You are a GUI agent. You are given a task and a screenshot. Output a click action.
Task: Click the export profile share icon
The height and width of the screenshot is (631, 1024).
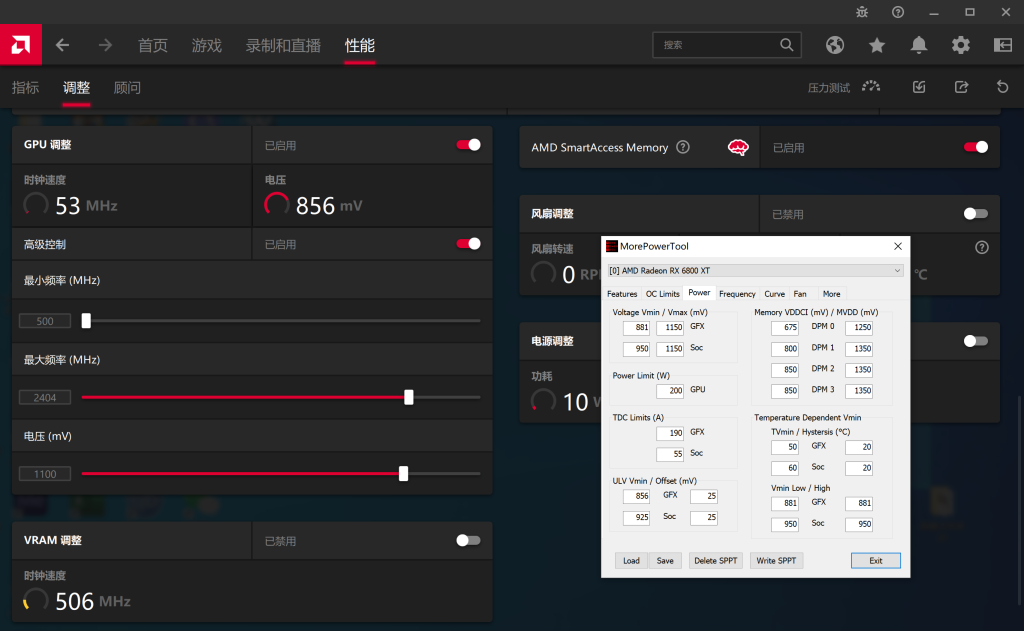961,87
